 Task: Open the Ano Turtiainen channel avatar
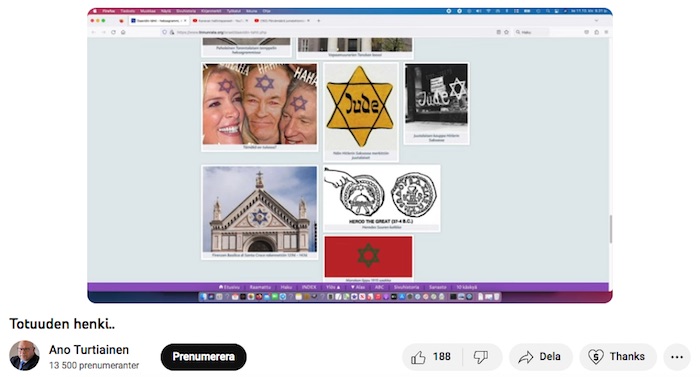tap(24, 356)
